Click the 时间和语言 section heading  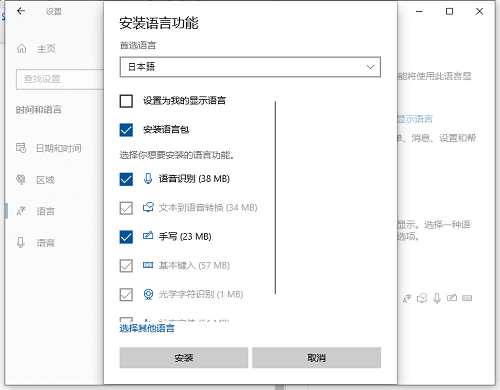point(39,109)
